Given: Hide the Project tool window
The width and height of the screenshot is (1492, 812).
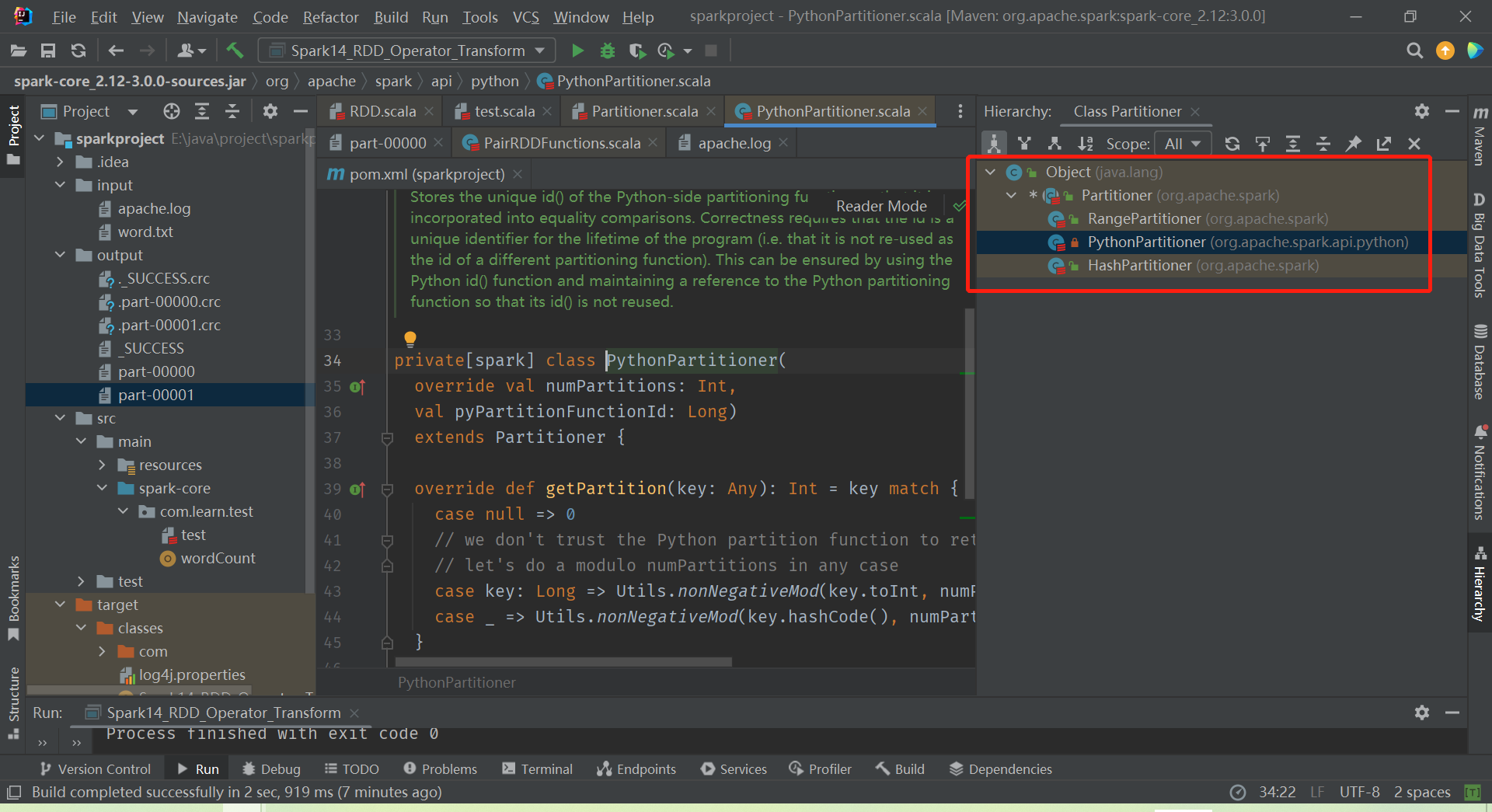Looking at the screenshot, I should (x=300, y=111).
